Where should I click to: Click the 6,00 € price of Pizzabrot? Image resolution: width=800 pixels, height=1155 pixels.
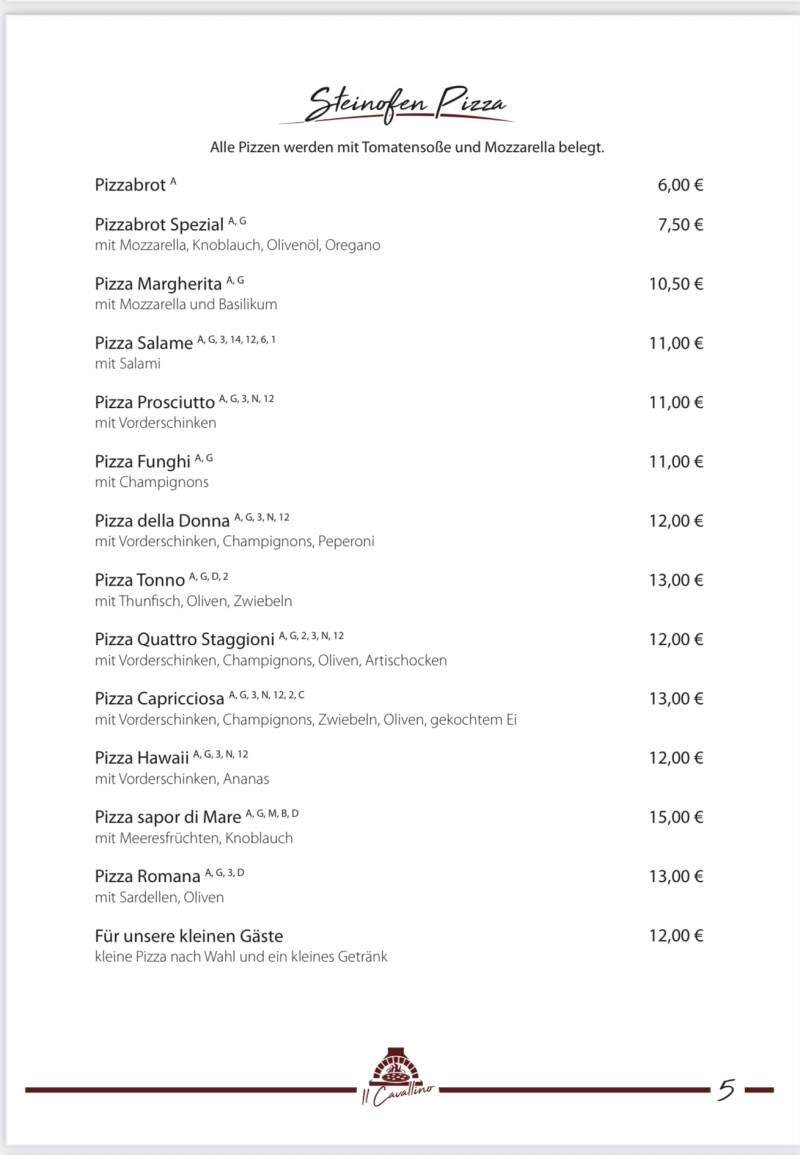coord(680,185)
